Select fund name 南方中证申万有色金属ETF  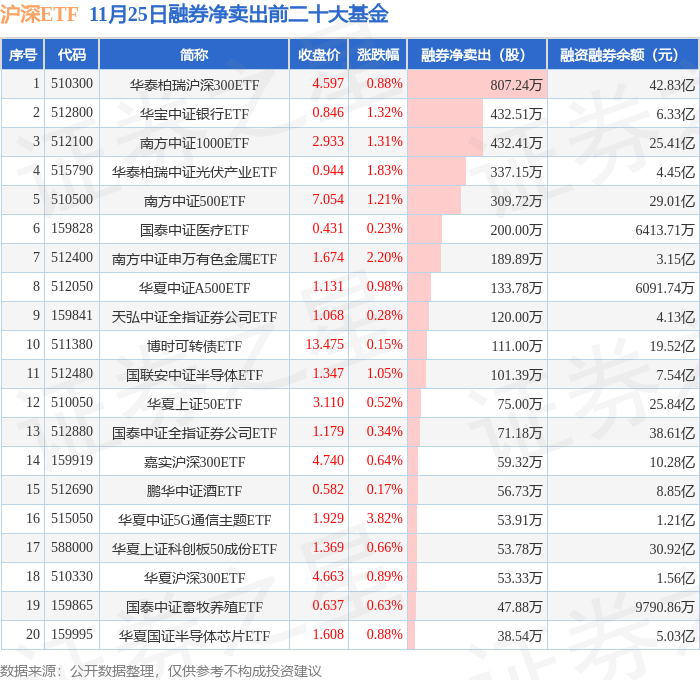(194, 259)
